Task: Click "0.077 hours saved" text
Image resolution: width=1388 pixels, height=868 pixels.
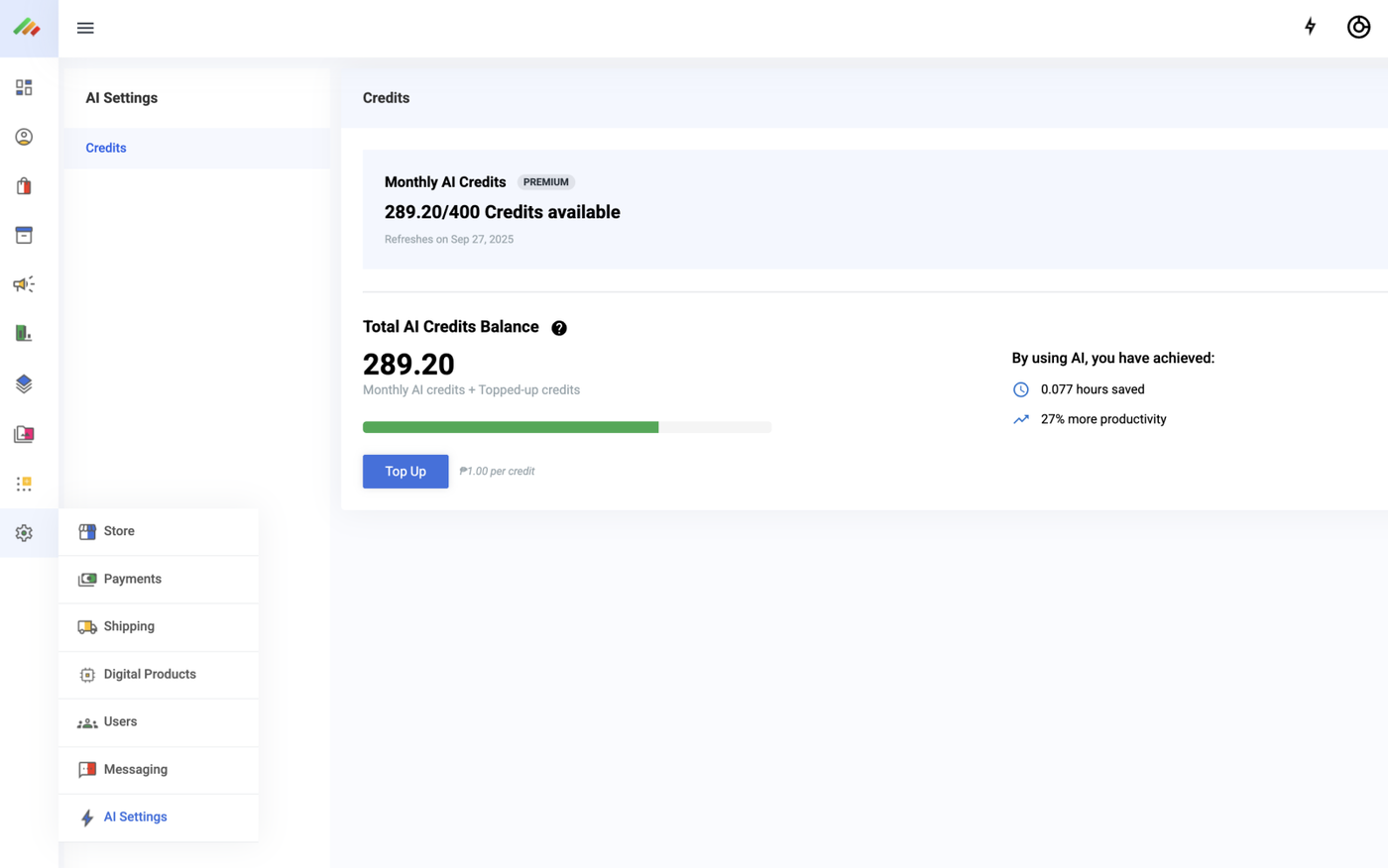Action: pos(1093,389)
